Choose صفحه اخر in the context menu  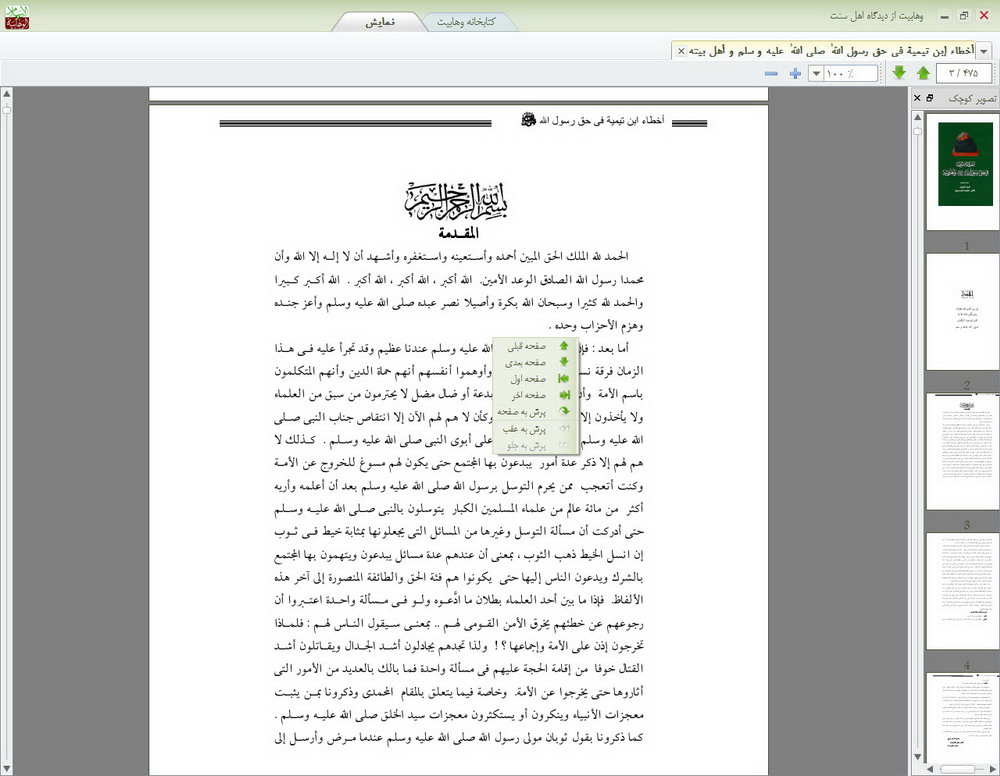coord(536,395)
